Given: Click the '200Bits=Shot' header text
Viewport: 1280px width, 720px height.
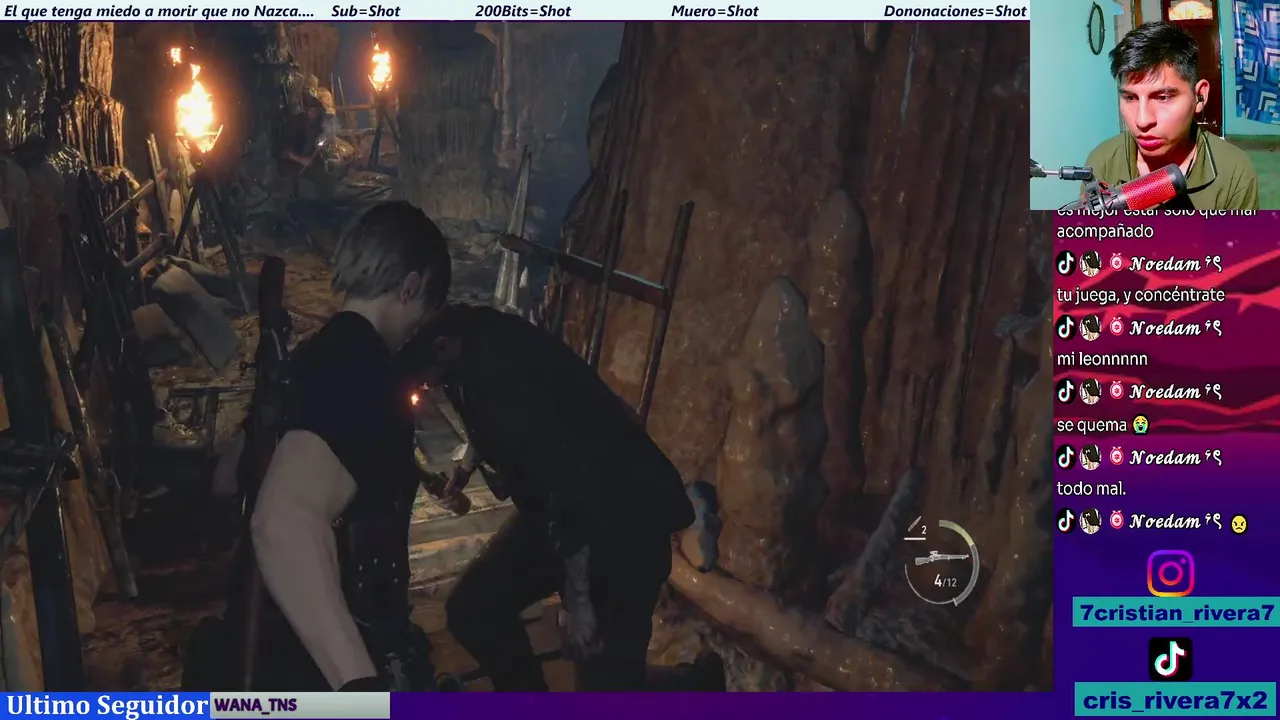Looking at the screenshot, I should [523, 11].
